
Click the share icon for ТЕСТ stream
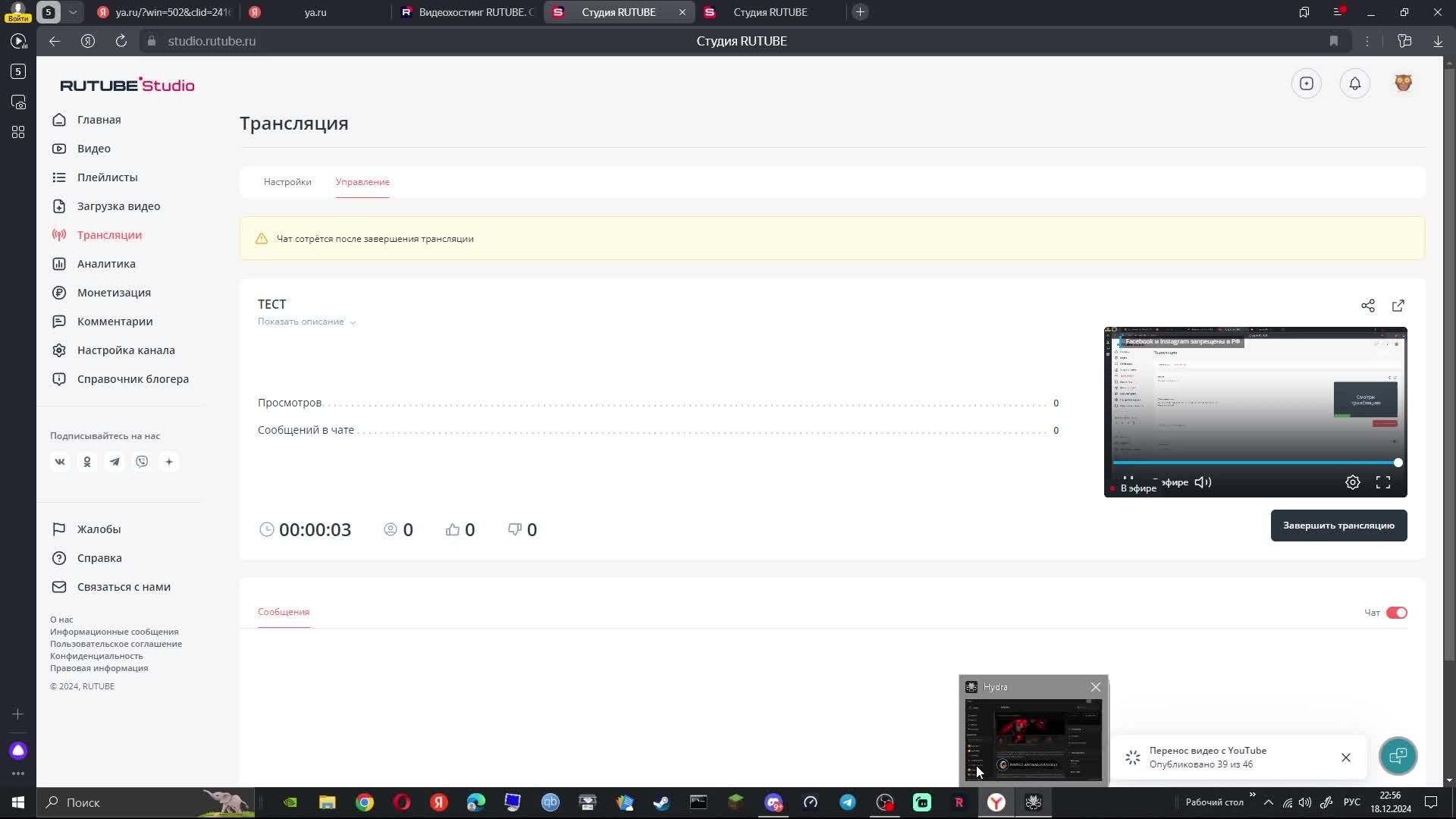[x=1367, y=306]
